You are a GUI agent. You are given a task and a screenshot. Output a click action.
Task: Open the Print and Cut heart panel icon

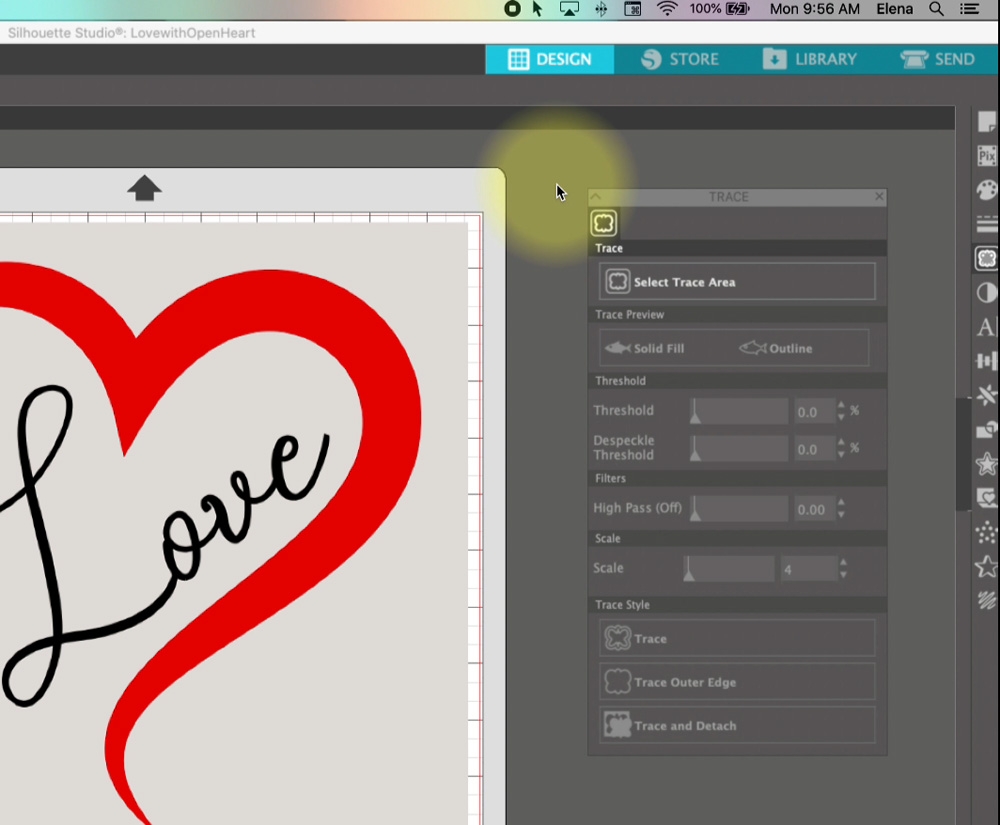coord(986,498)
